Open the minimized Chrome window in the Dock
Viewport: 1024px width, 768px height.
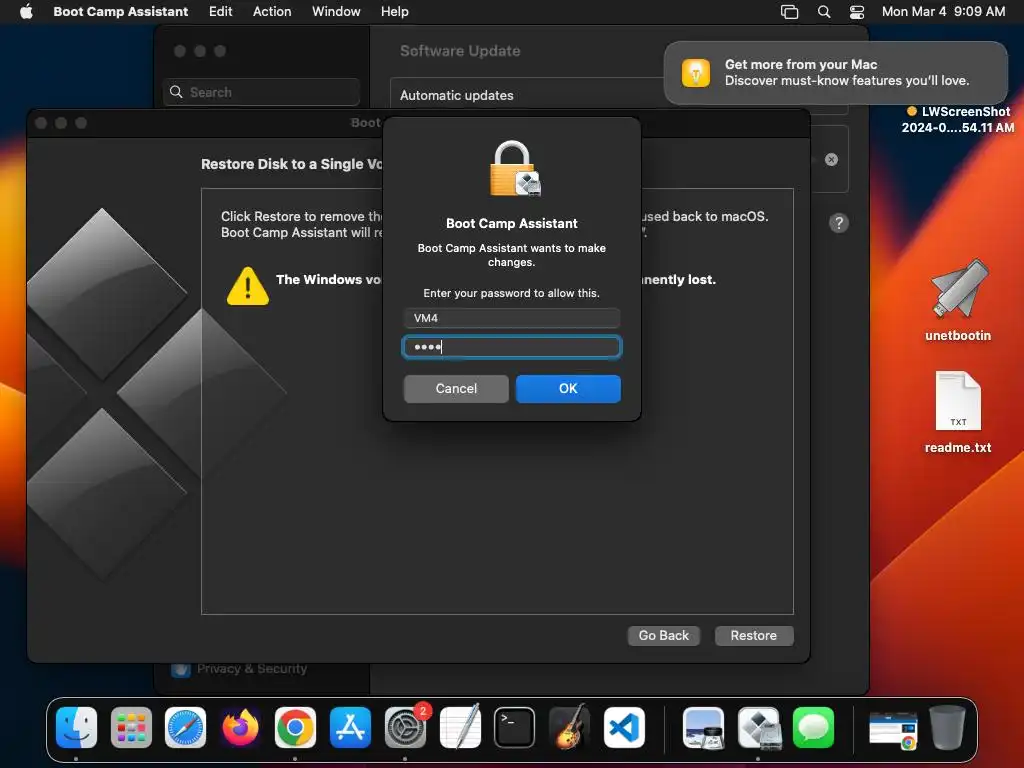point(893,729)
